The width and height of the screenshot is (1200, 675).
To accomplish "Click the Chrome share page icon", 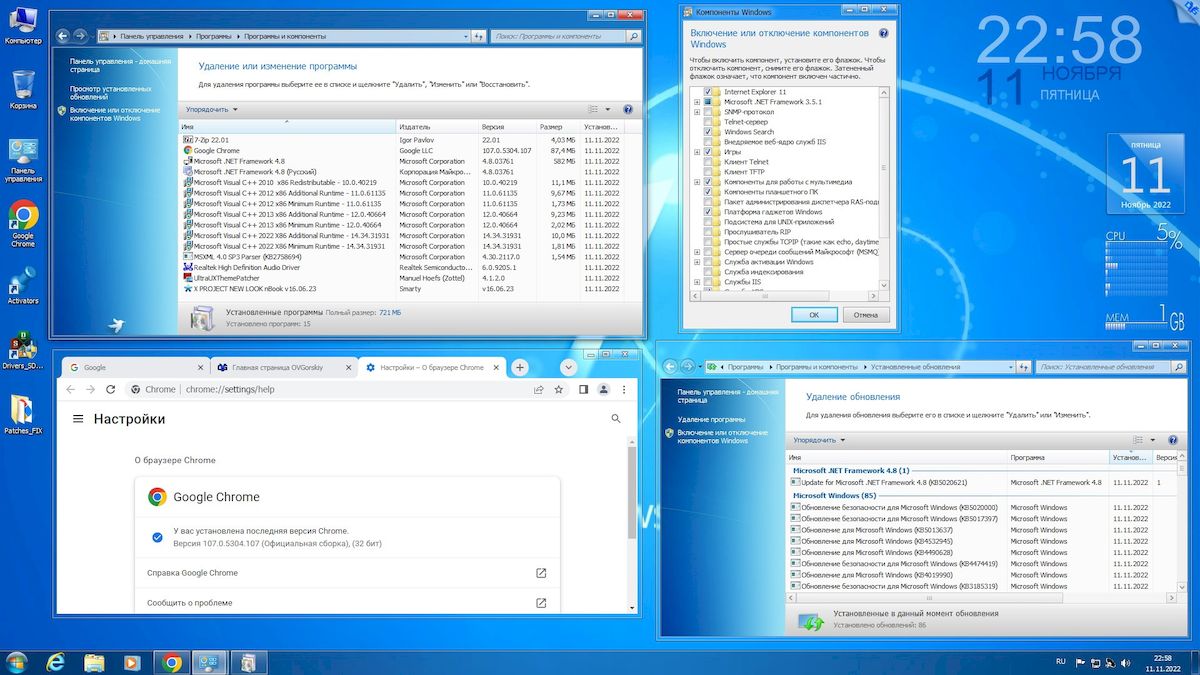I will pos(538,390).
